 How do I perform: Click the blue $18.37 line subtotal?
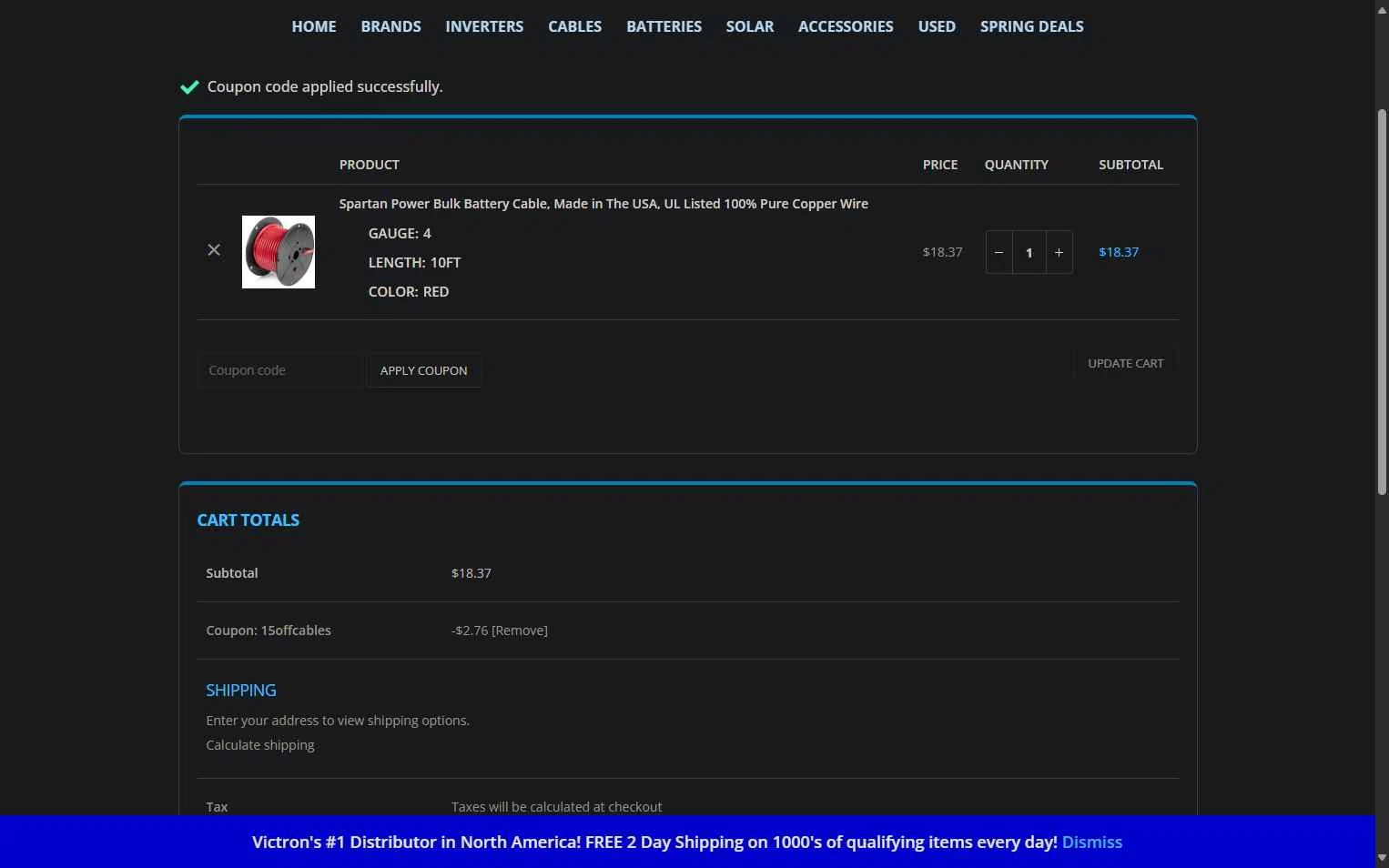coord(1119,252)
